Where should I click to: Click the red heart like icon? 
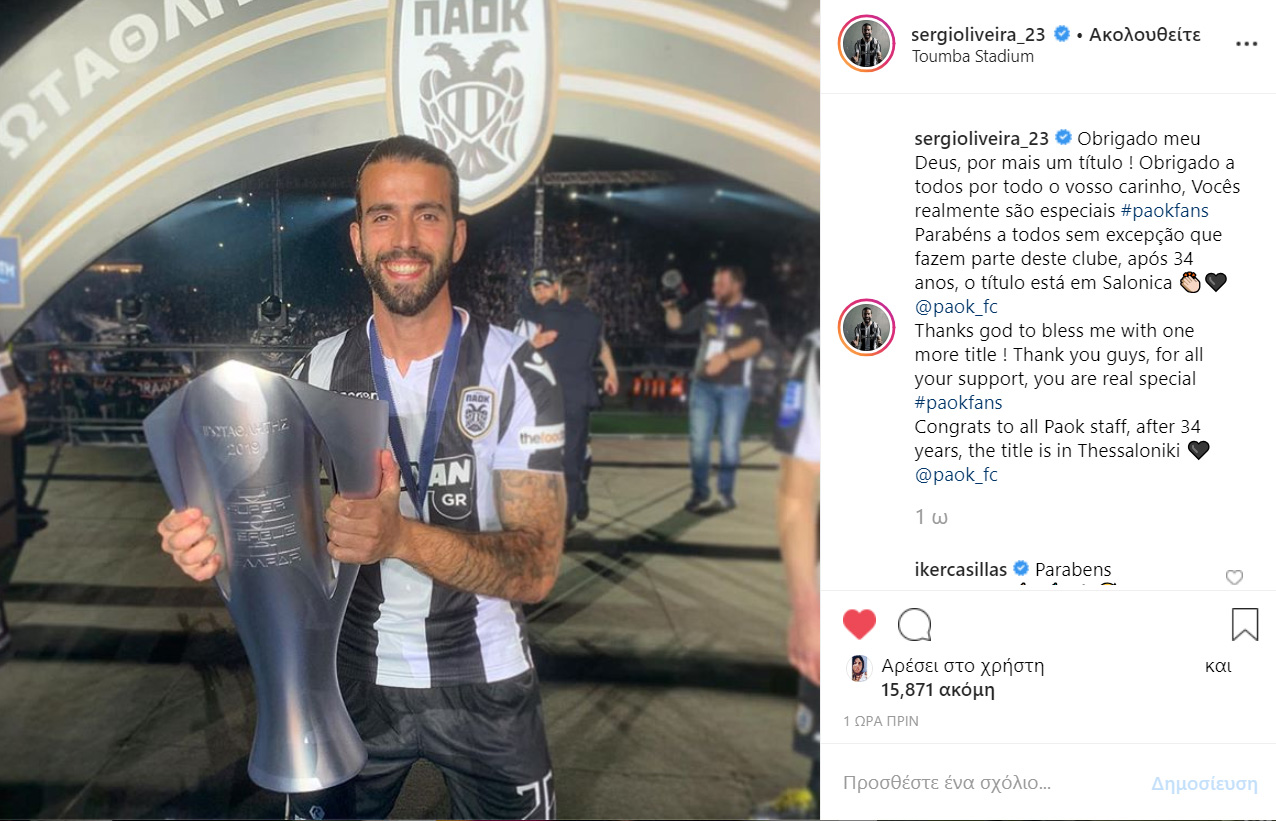tap(859, 624)
